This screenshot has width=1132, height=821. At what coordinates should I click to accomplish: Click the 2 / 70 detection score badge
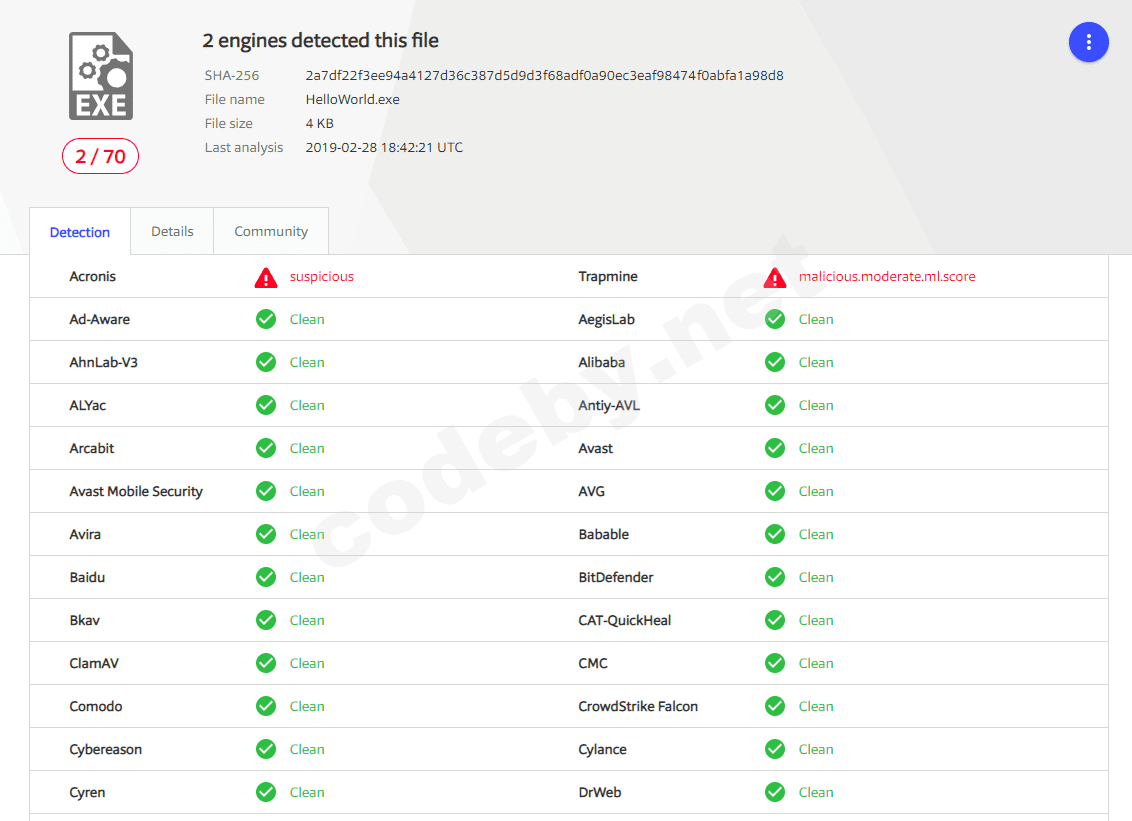100,156
